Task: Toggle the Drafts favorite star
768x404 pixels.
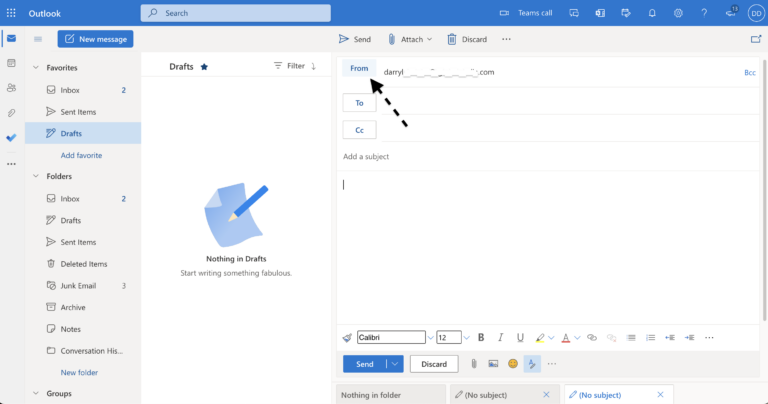Action: click(204, 66)
